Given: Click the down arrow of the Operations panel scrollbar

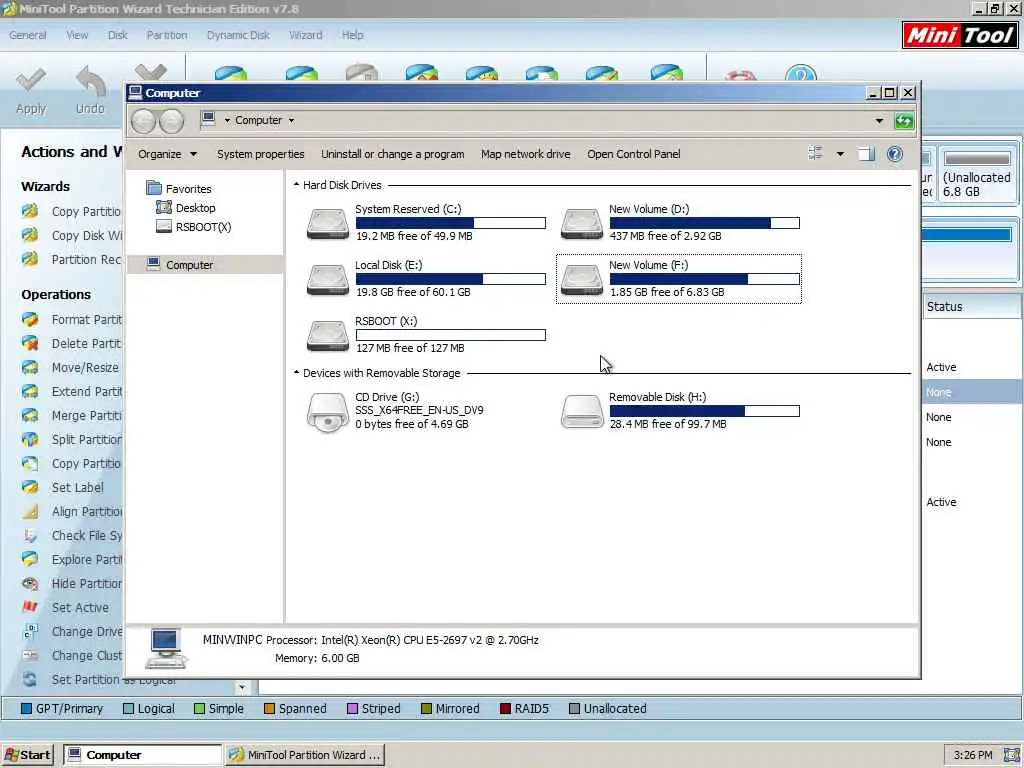Looking at the screenshot, I should click(242, 687).
